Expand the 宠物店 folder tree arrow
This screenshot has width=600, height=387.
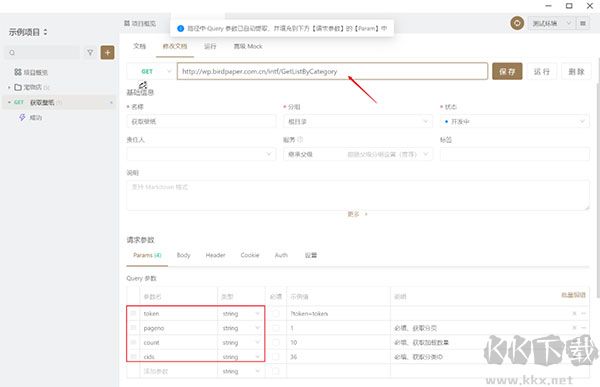point(9,88)
